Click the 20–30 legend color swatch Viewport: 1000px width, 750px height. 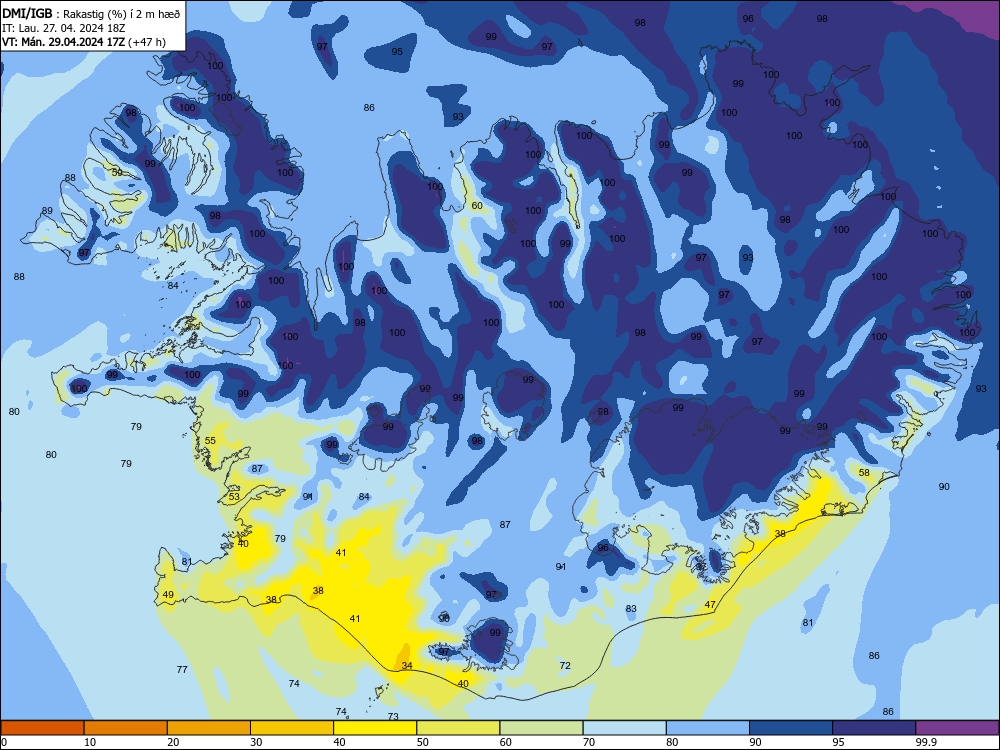point(209,728)
